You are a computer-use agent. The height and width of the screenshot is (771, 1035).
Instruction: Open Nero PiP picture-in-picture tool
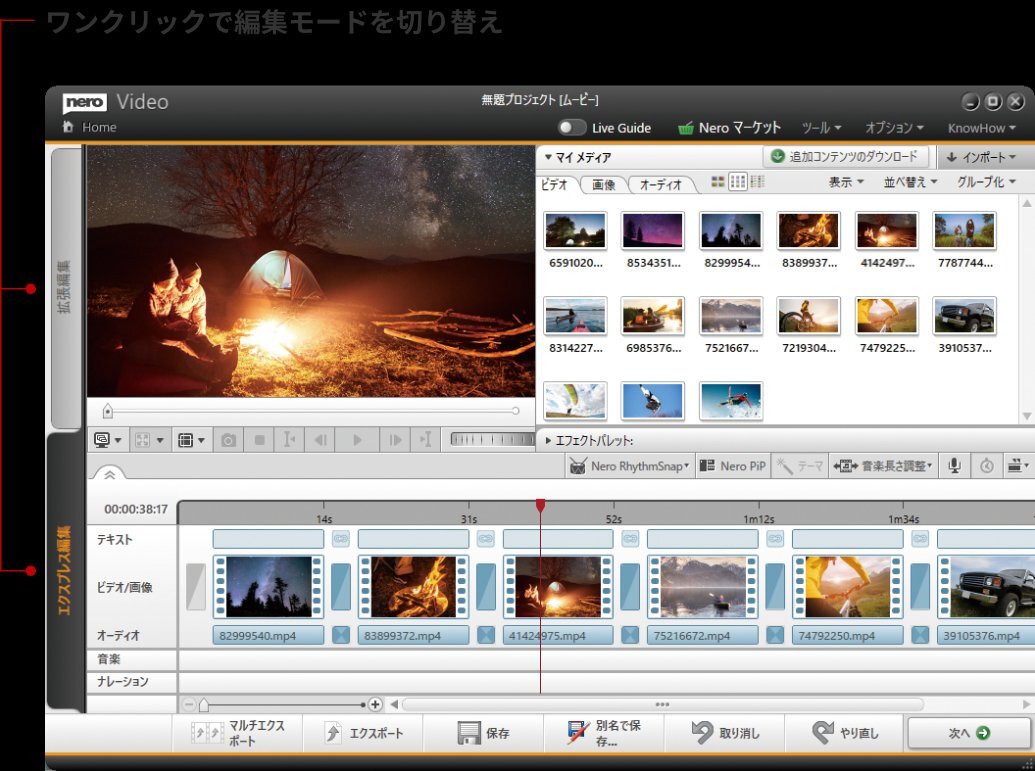pyautogui.click(x=733, y=466)
